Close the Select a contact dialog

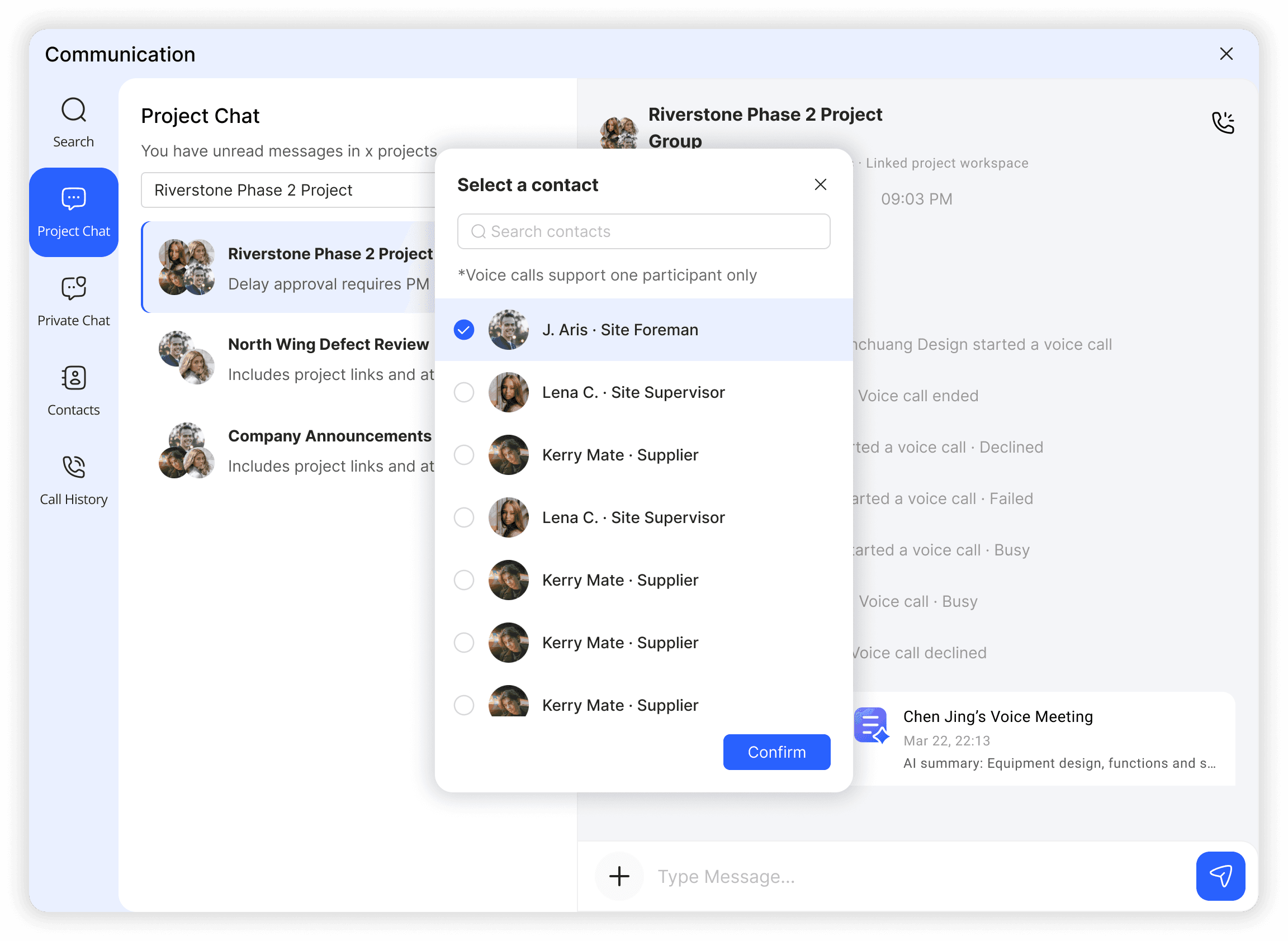click(820, 184)
